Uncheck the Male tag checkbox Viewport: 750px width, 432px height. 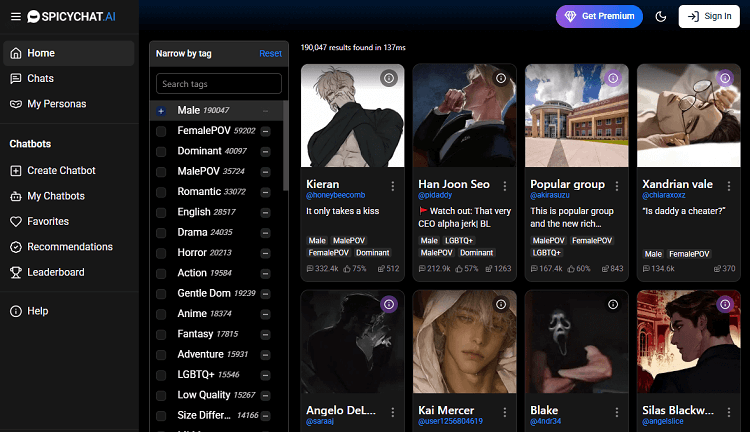(x=161, y=111)
